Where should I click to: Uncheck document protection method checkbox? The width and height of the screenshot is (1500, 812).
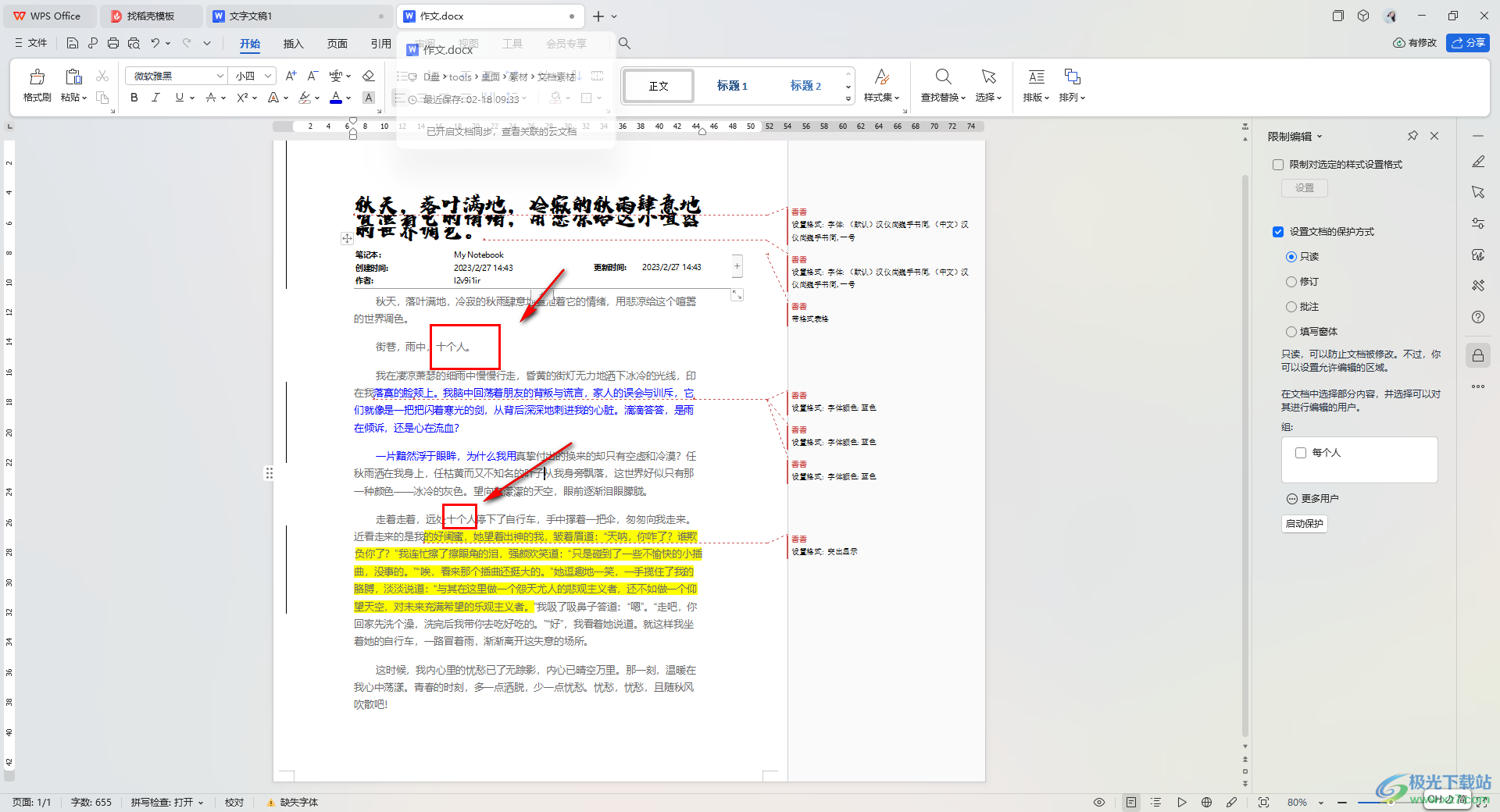click(x=1278, y=232)
